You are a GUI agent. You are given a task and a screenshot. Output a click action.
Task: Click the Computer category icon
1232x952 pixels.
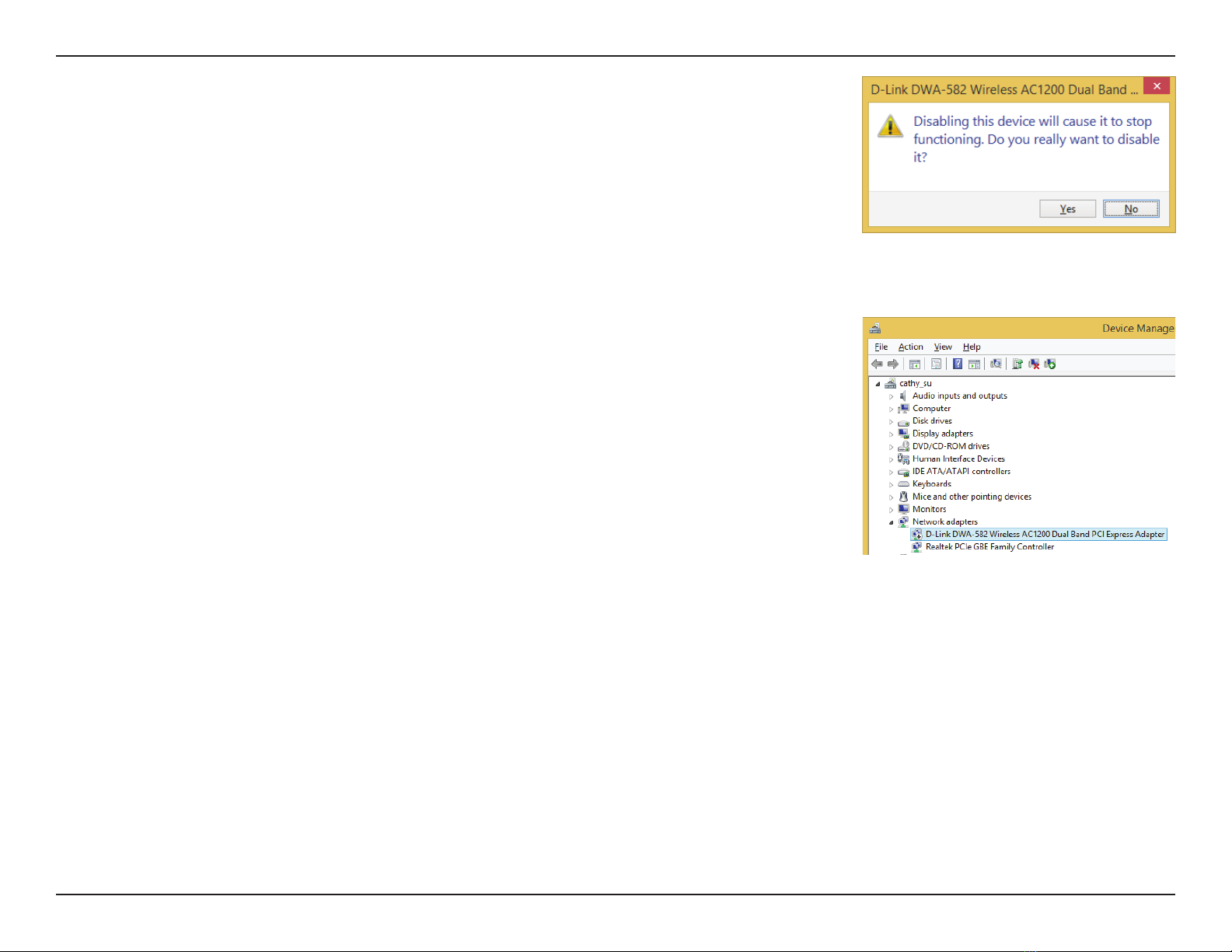[903, 408]
